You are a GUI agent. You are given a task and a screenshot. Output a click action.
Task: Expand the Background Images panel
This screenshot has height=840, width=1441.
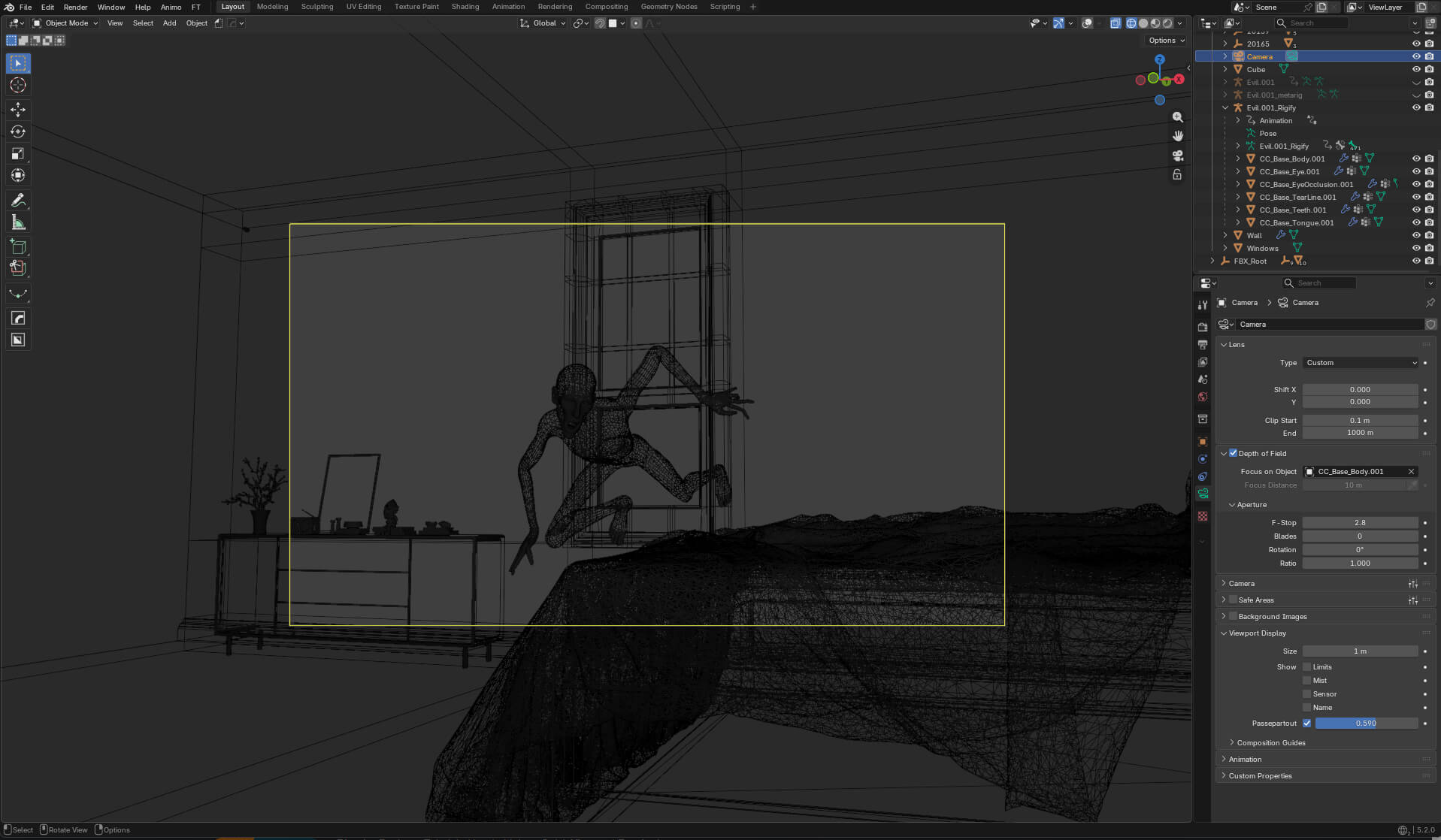pyautogui.click(x=1272, y=617)
